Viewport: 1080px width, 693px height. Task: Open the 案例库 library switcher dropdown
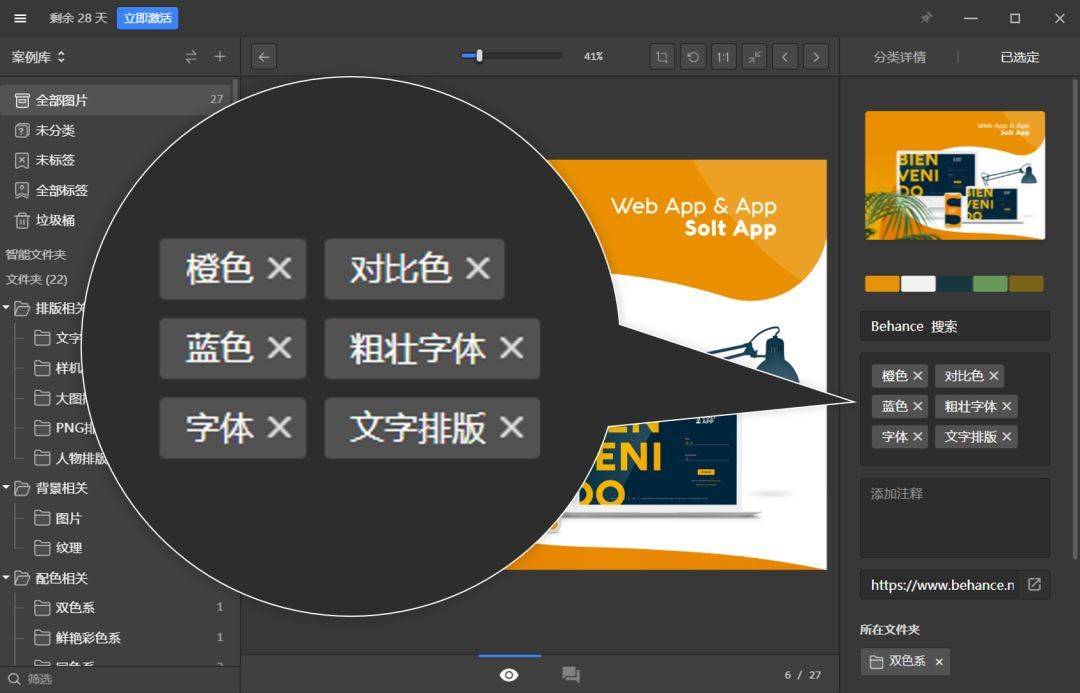click(39, 57)
